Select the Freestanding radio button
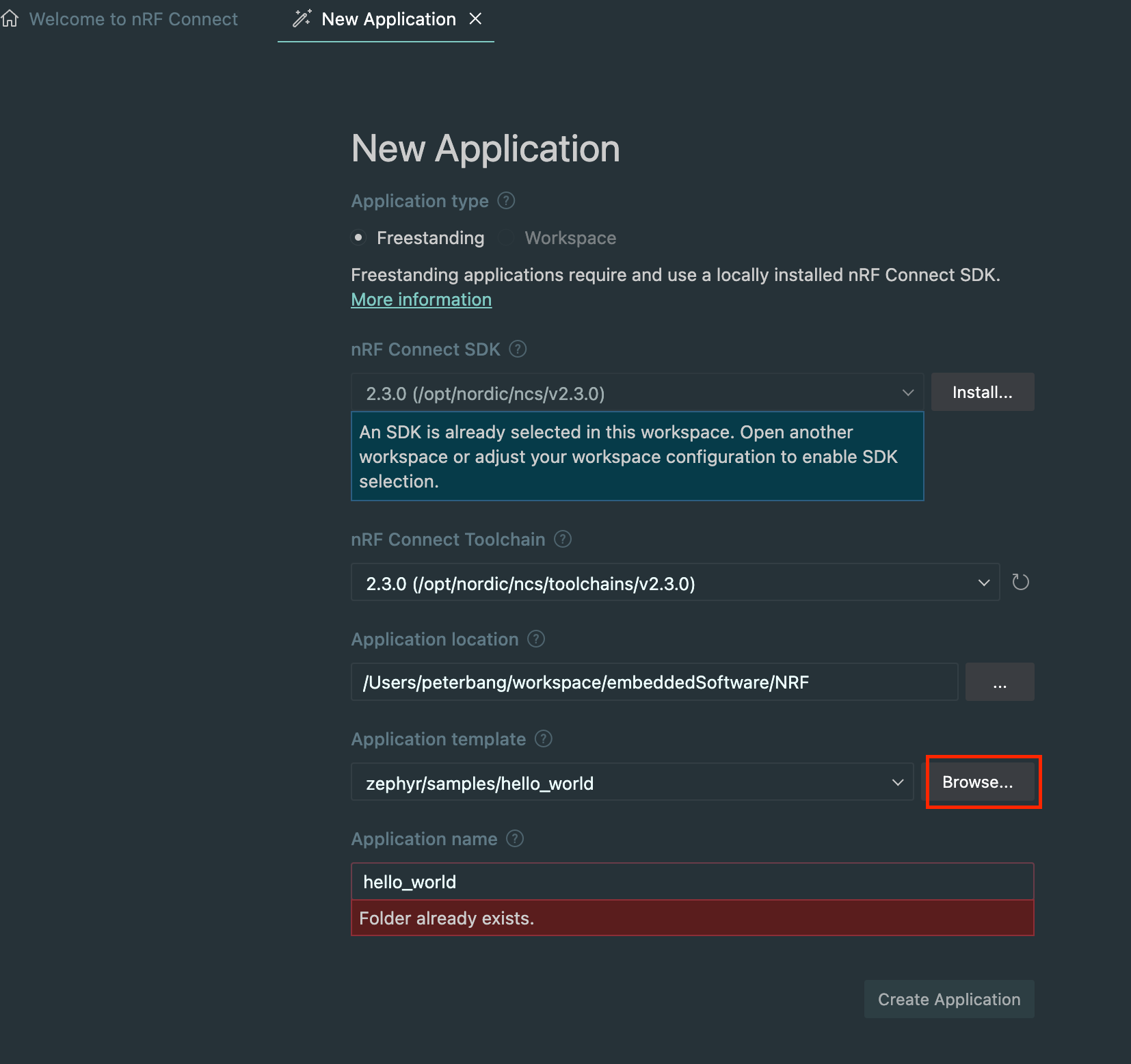This screenshot has height=1064, width=1131. [358, 237]
